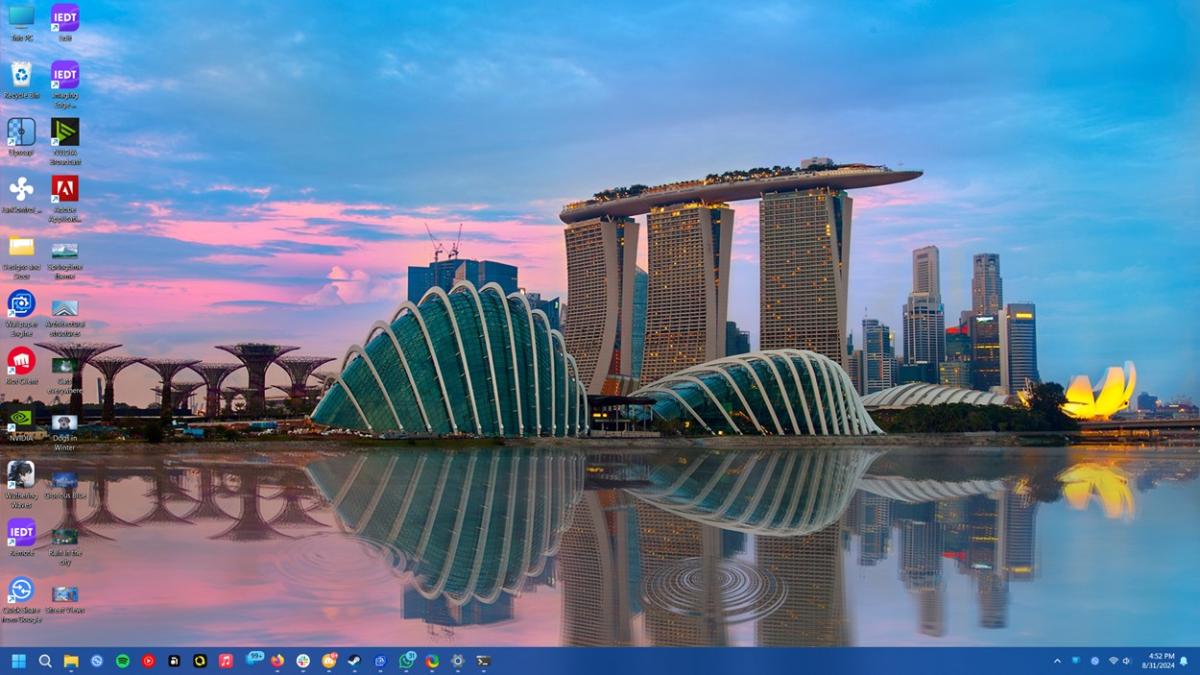Open File Explorer from the taskbar
Screen dimensions: 1200x675
point(71,661)
